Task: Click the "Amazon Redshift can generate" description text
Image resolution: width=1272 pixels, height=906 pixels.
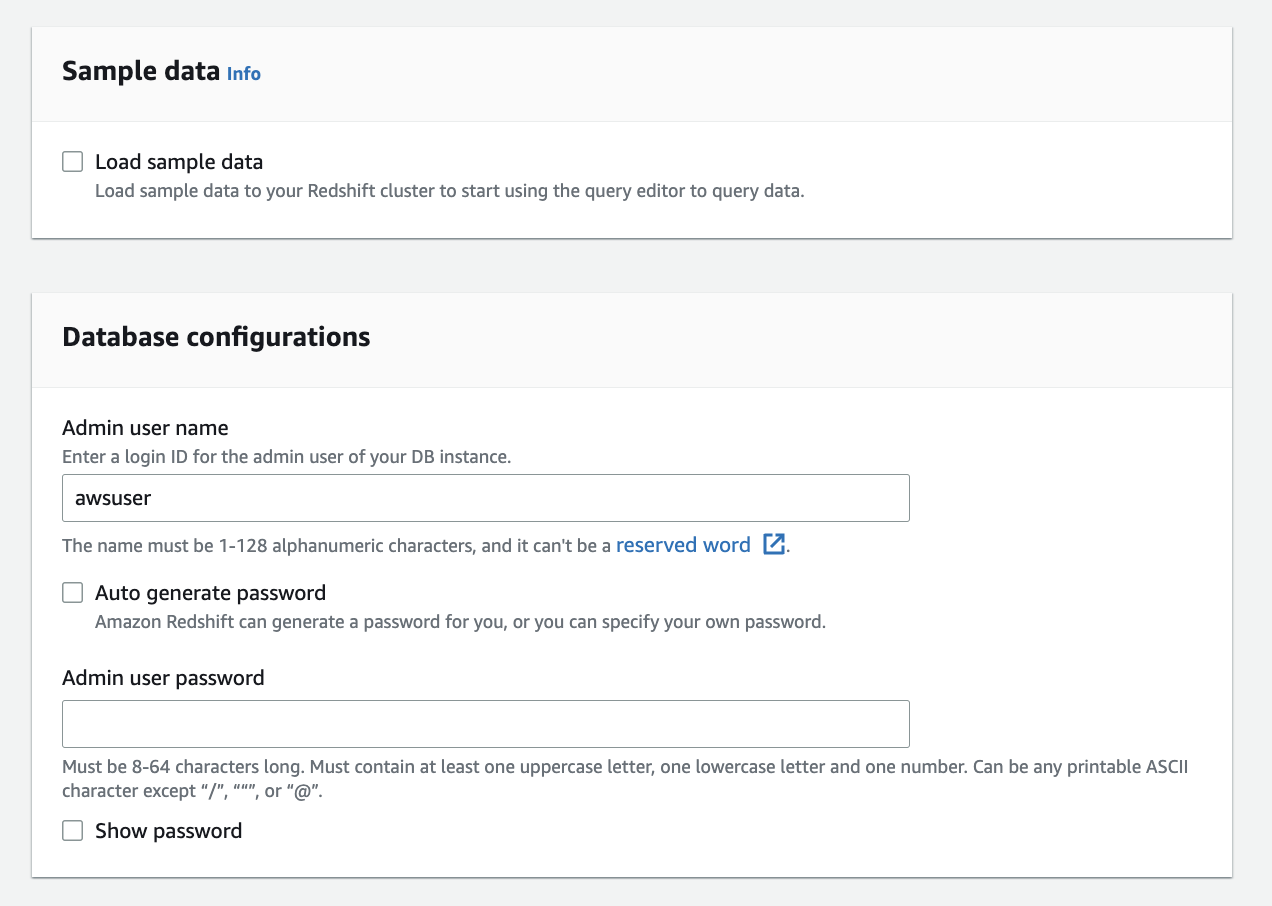Action: click(x=460, y=621)
